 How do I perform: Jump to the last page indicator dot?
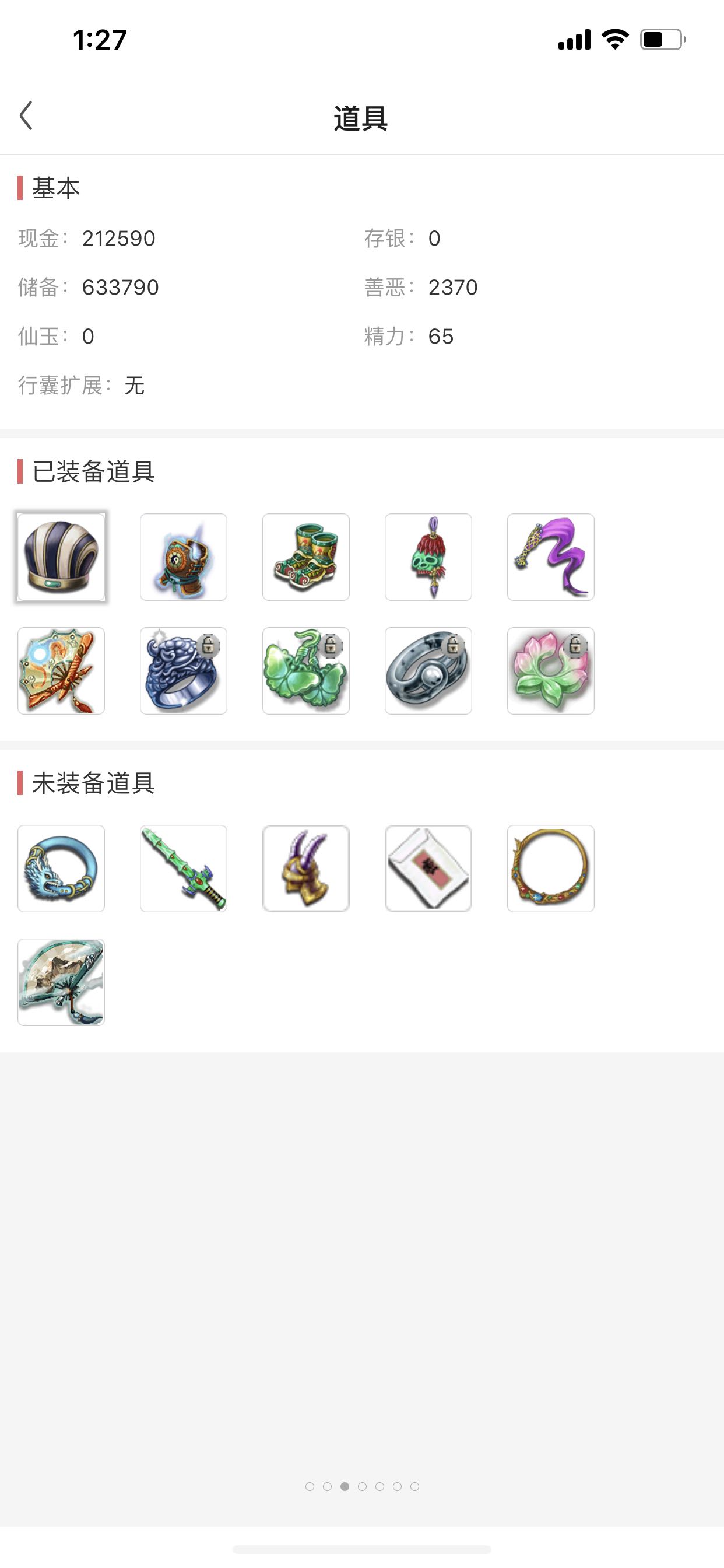[x=414, y=1486]
